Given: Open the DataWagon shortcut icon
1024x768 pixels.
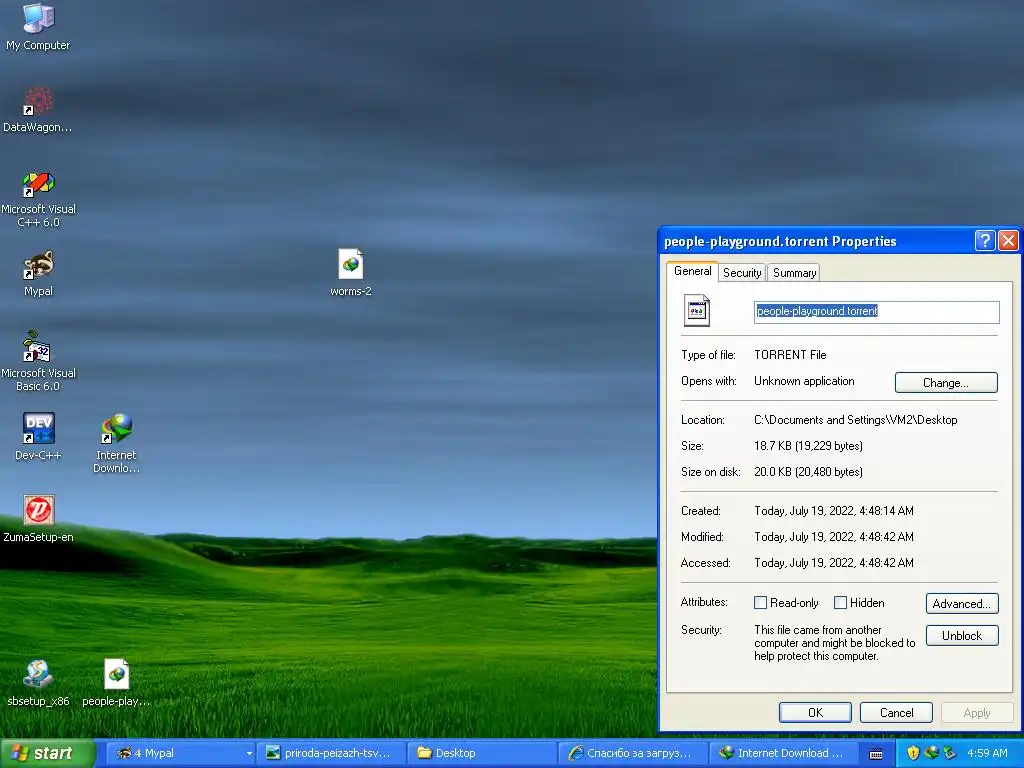Looking at the screenshot, I should coord(38,109).
